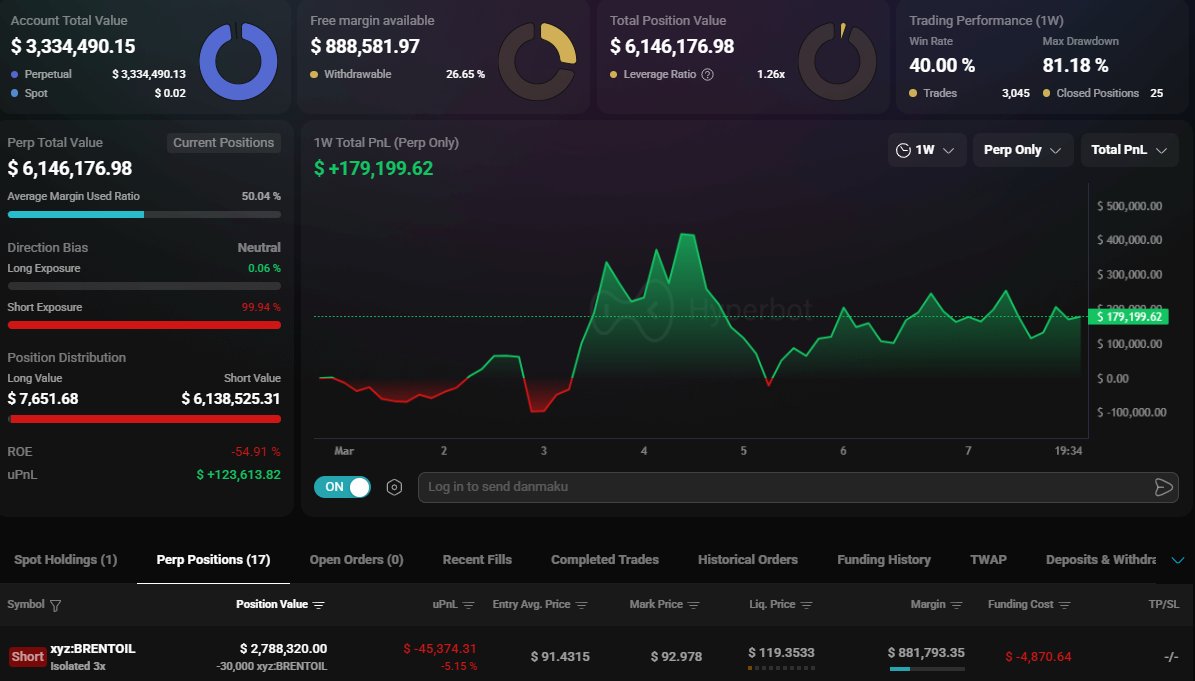Click the Short Value $6,138,525.31
Screen dimensions: 1195x681
(x=231, y=399)
